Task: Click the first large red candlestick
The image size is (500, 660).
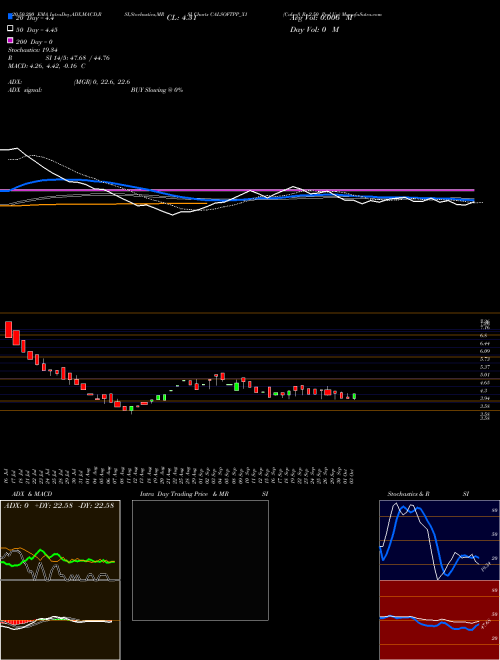Action: coord(8,330)
